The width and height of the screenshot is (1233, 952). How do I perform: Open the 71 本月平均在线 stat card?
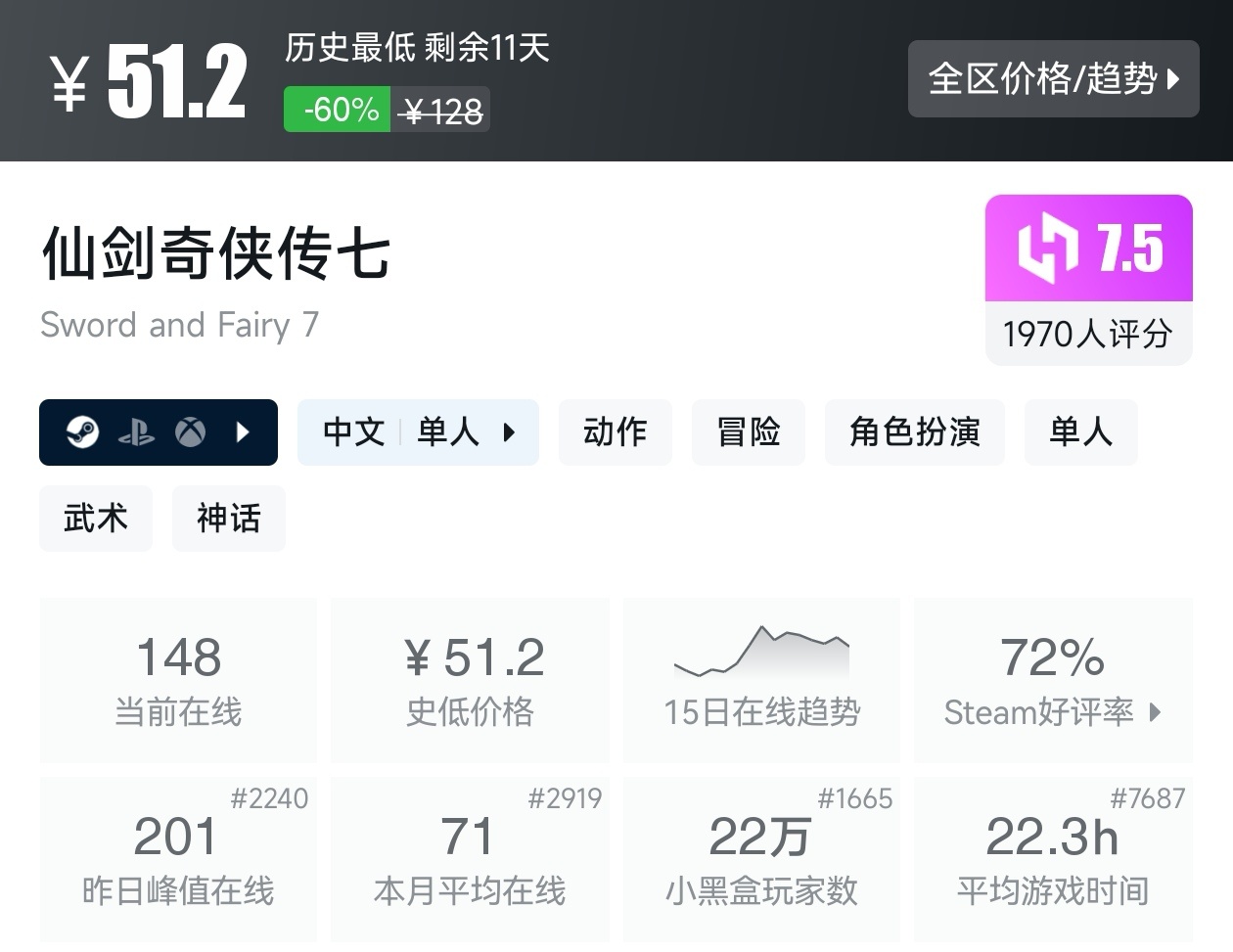[x=471, y=859]
